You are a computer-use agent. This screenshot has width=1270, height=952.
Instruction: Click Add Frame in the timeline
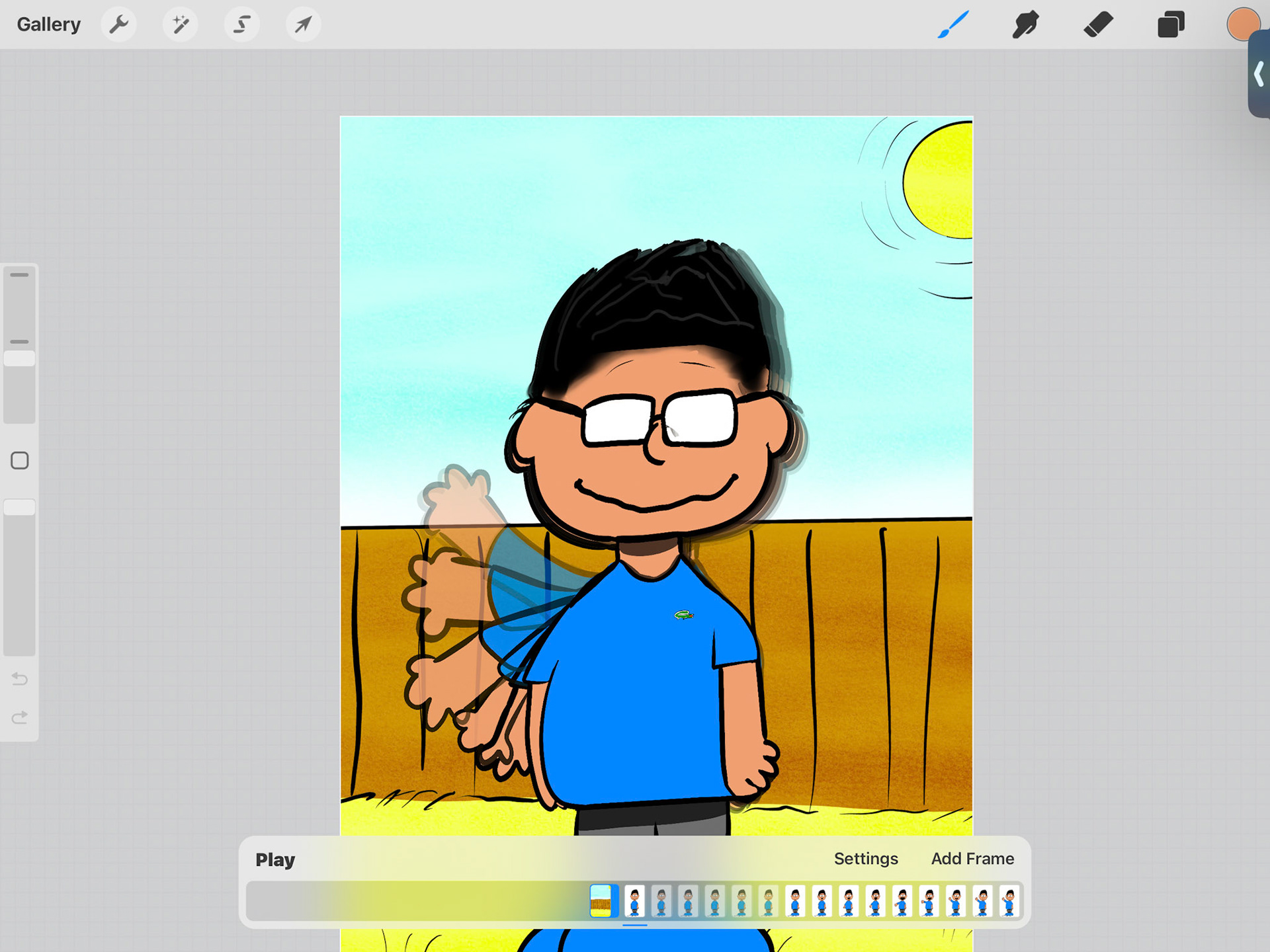pos(972,858)
